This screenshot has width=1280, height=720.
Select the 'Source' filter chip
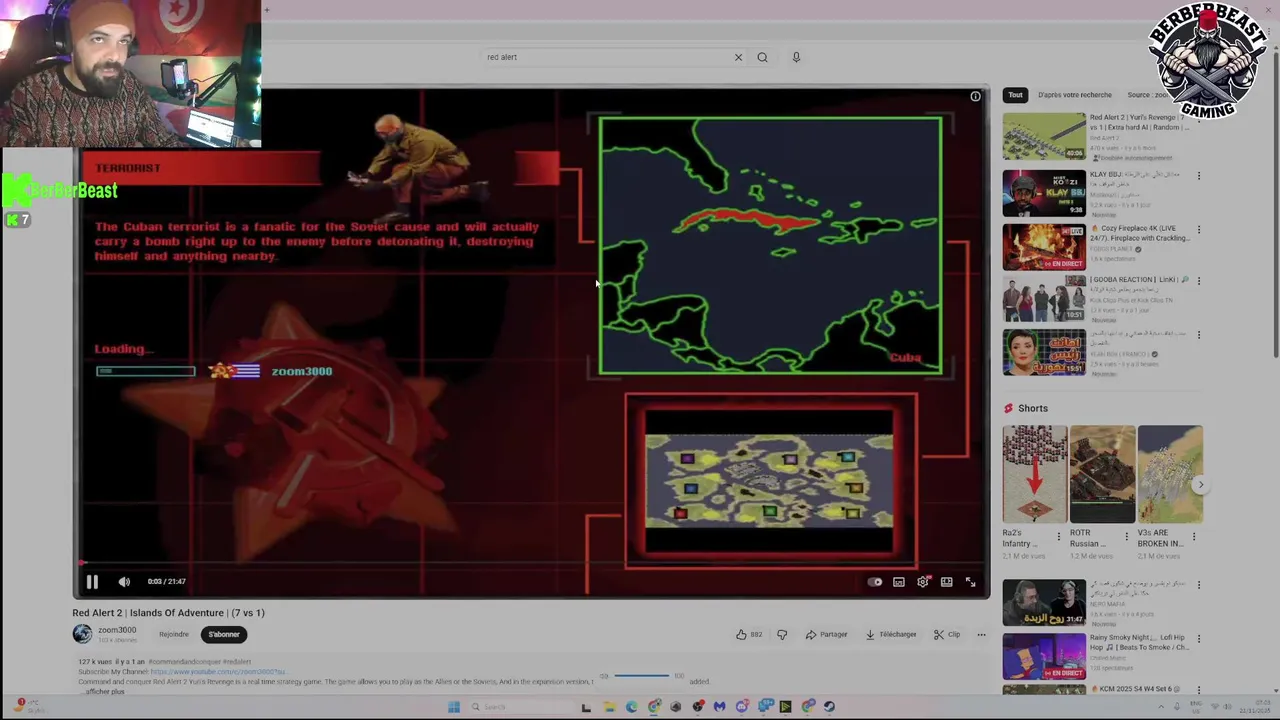coord(1147,95)
